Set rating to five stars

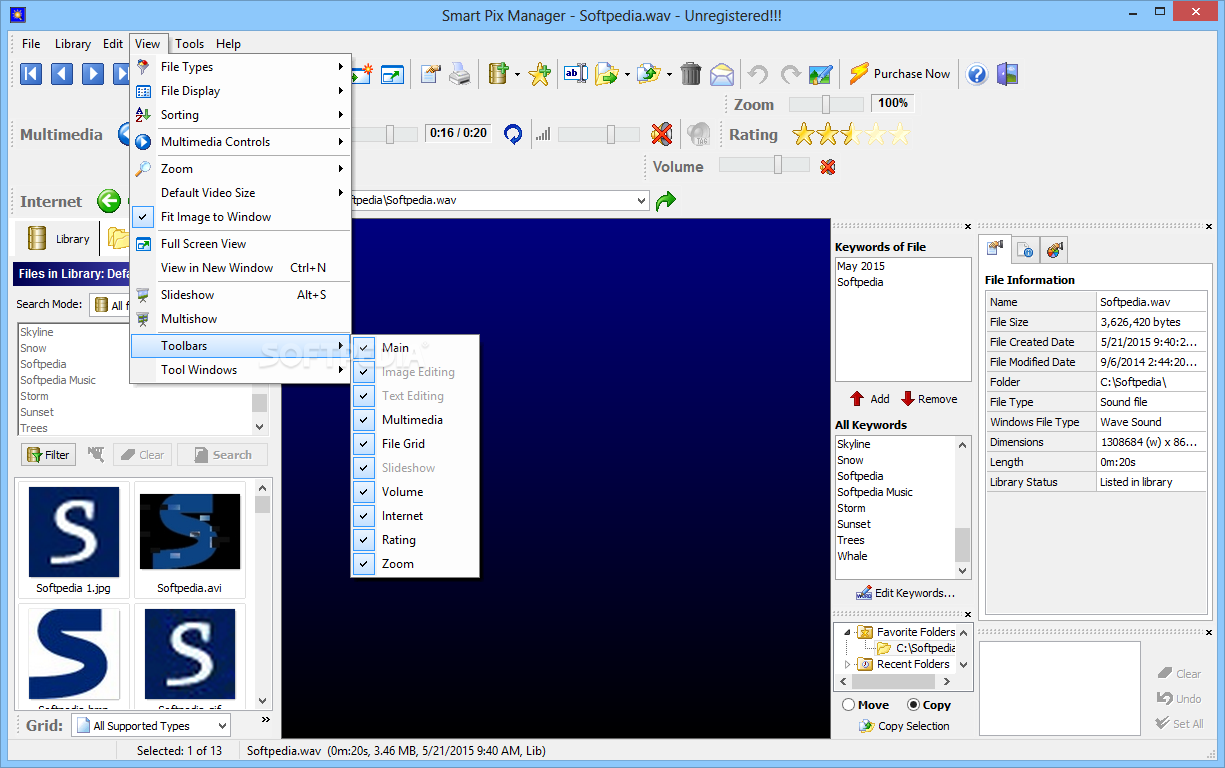click(x=900, y=134)
